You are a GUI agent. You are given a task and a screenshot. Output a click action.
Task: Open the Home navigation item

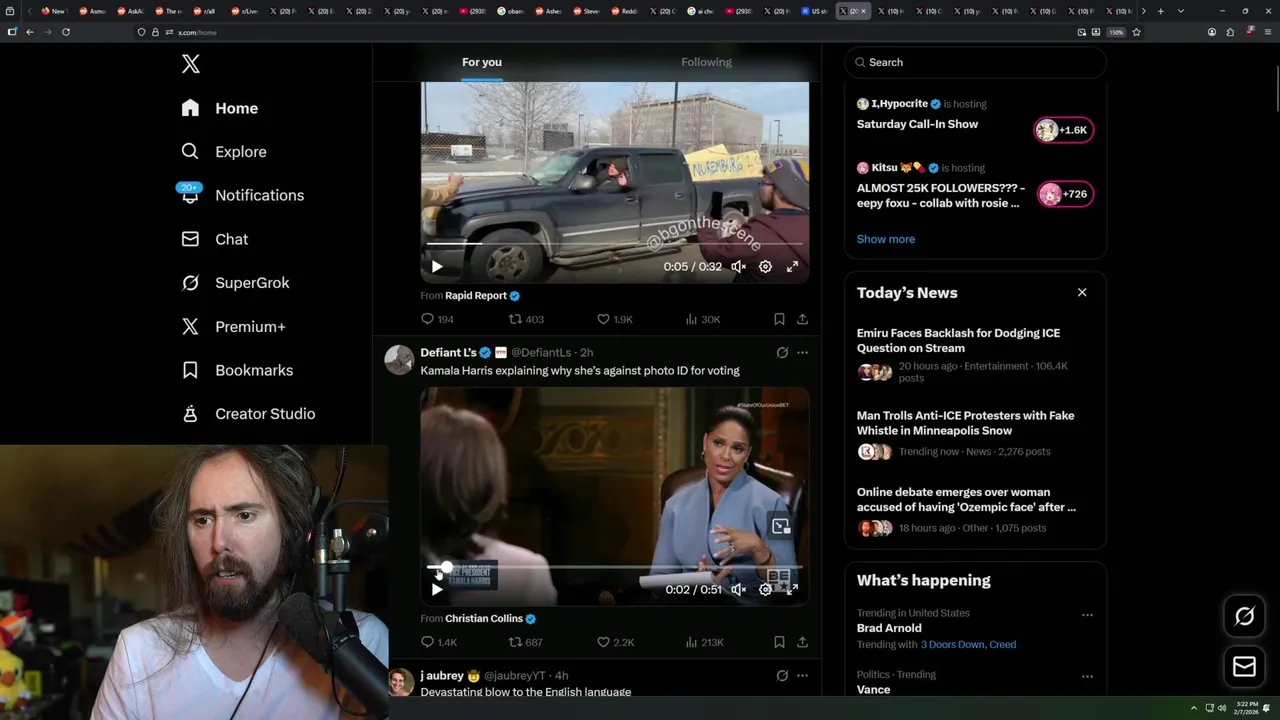(220, 108)
